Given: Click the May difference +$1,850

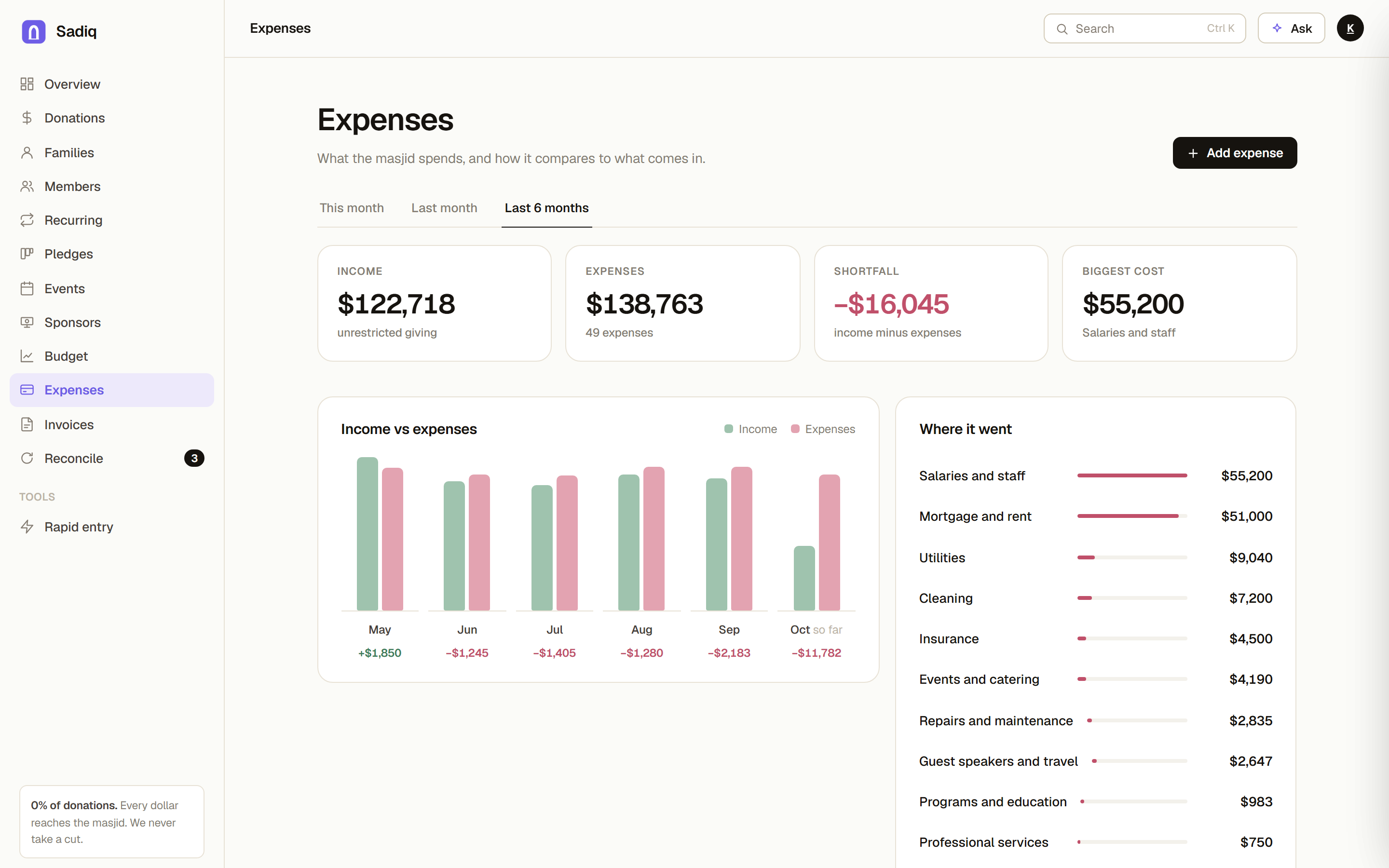Looking at the screenshot, I should tap(380, 653).
